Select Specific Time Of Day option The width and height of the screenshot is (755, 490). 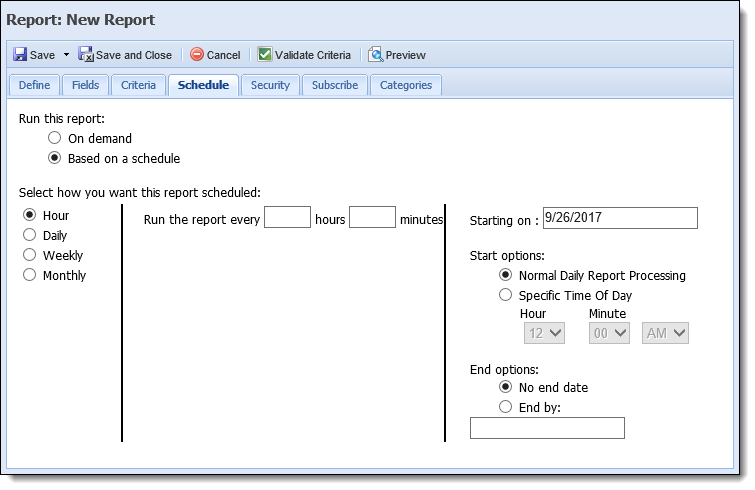[x=505, y=295]
